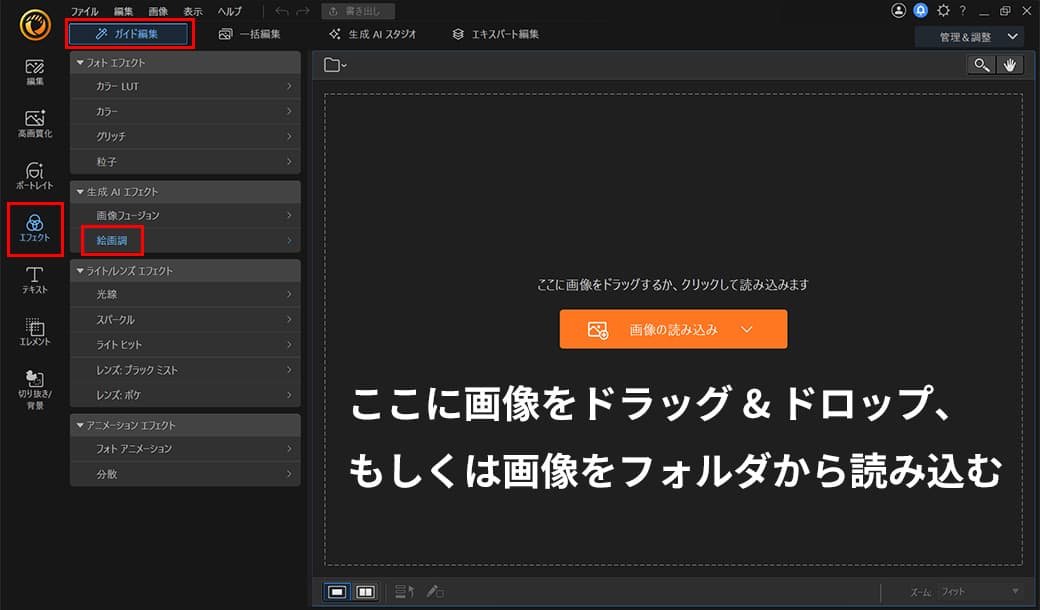This screenshot has height=610, width=1040.
Task: Select the 編集 (Edit) module in sidebar
Action: pos(34,71)
